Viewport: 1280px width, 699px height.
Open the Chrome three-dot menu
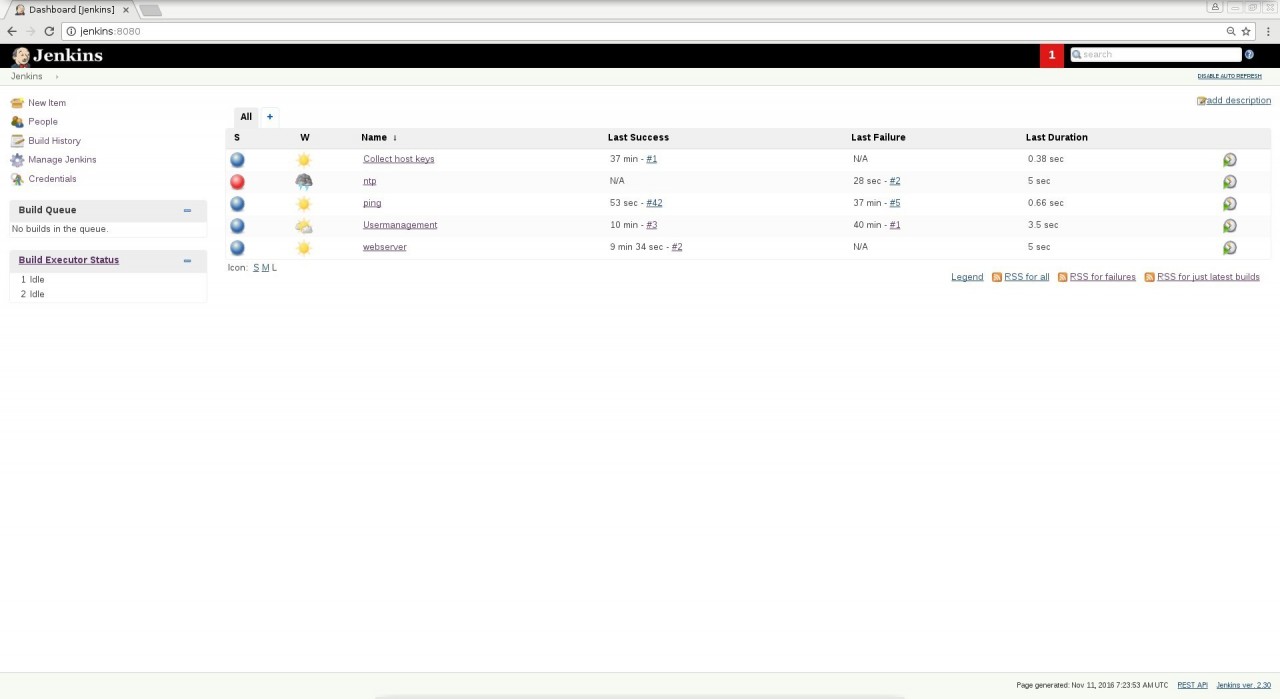click(x=1268, y=31)
